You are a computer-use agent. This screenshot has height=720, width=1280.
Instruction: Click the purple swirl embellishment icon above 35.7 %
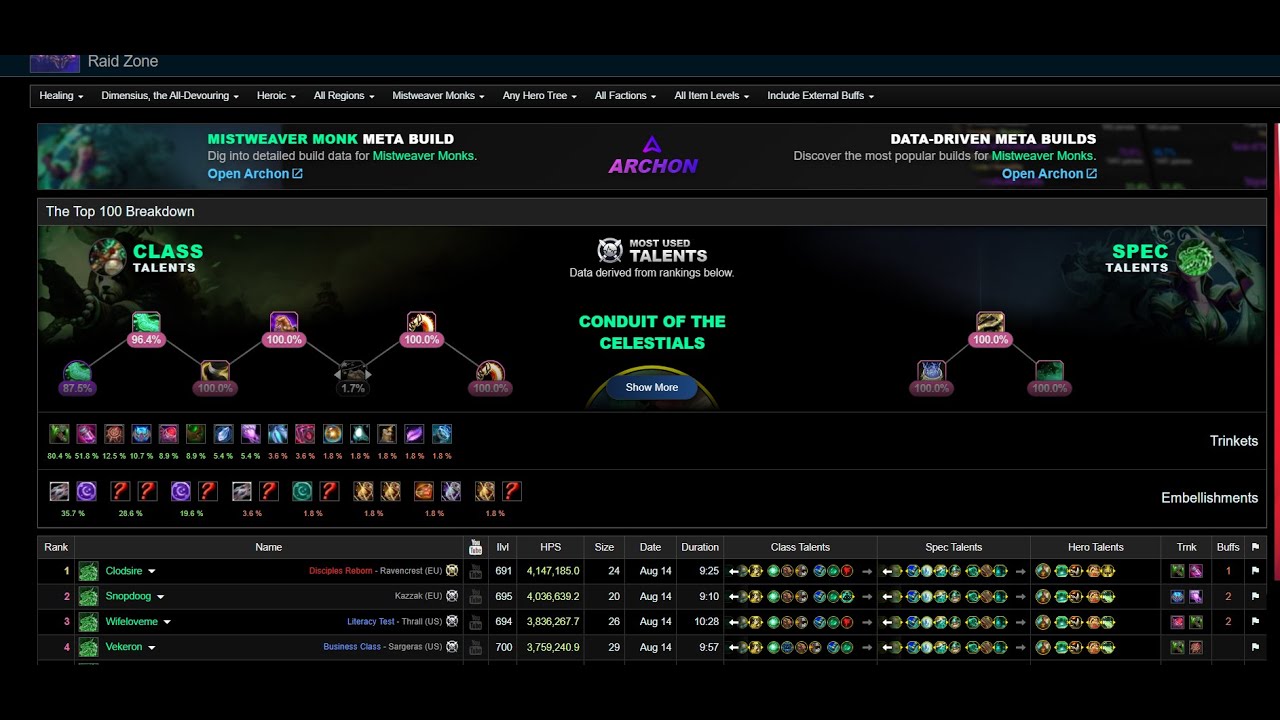tap(86, 491)
